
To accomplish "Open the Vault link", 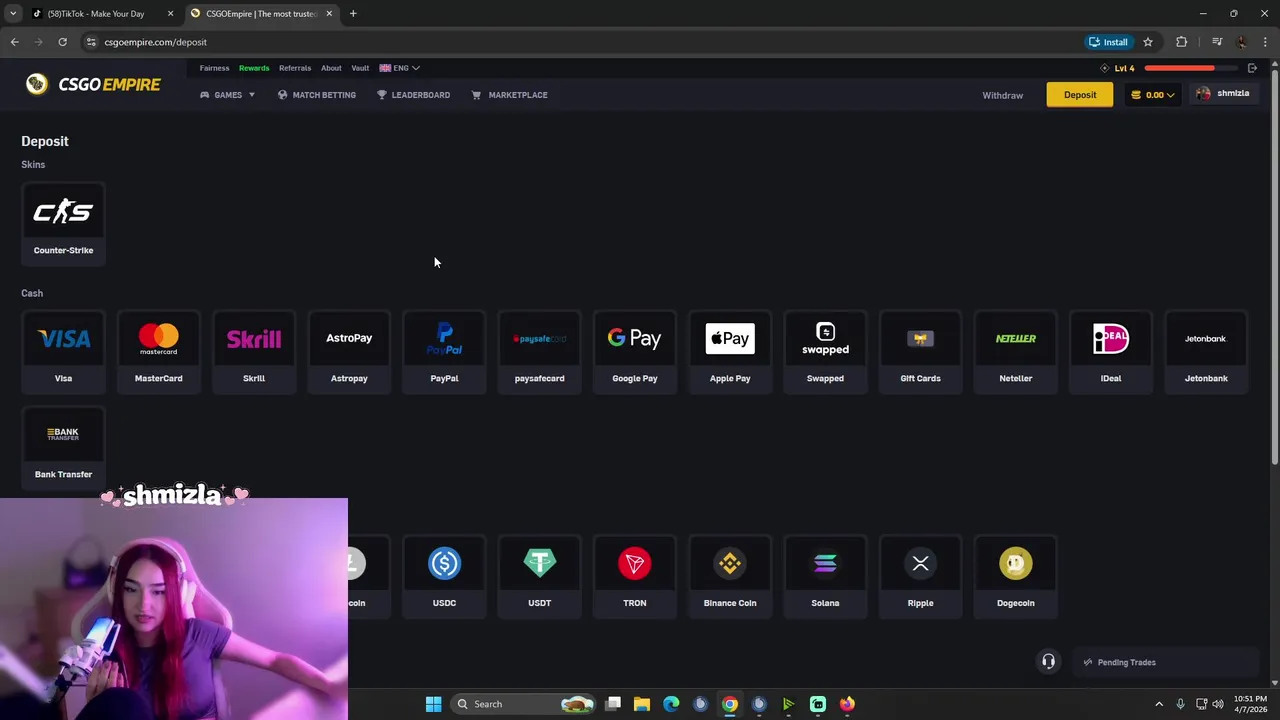I will click(360, 68).
